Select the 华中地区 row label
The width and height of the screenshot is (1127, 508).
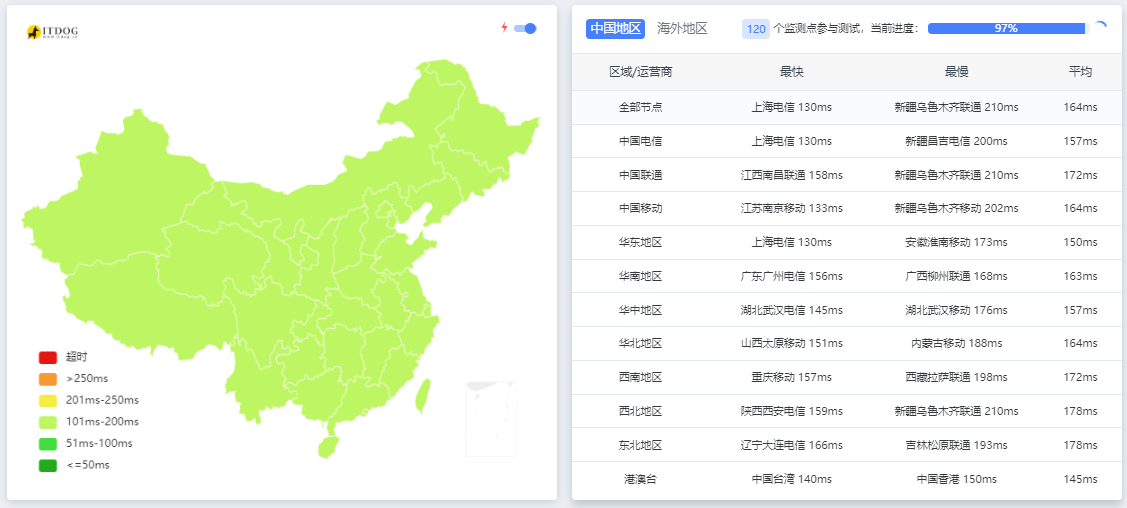(640, 310)
